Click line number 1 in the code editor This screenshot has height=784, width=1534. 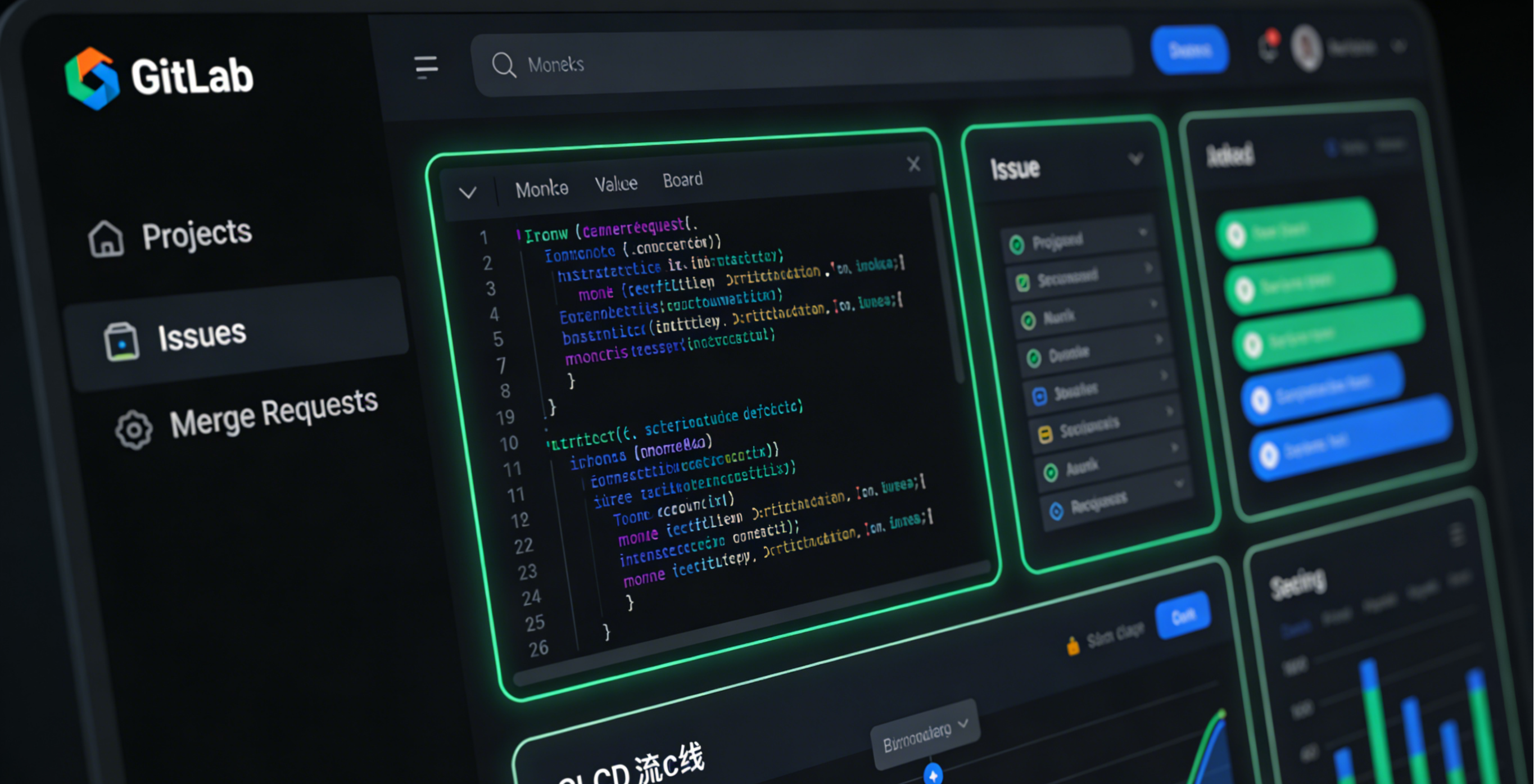pos(483,238)
